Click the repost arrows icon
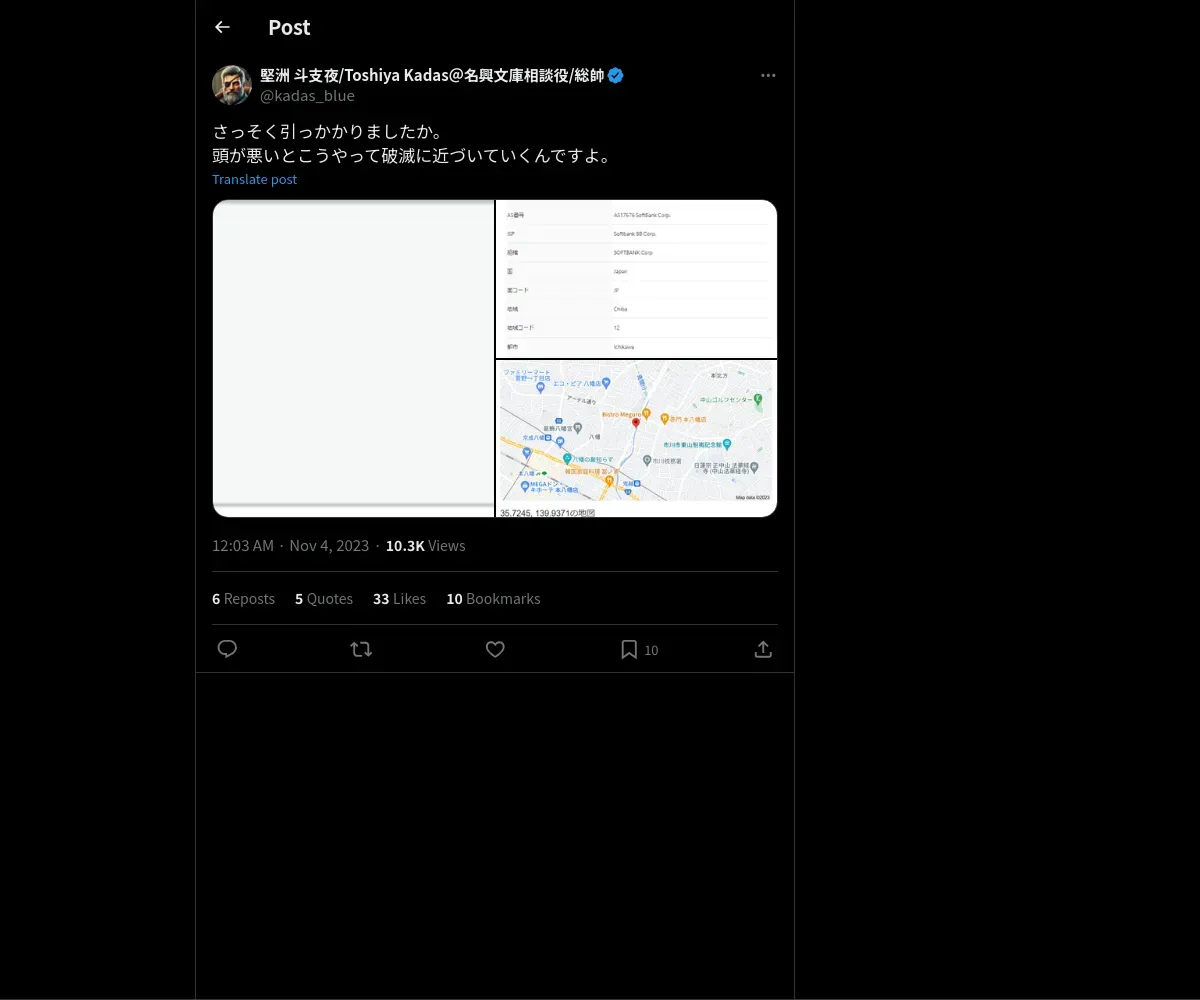Image resolution: width=1200 pixels, height=1000 pixels. point(361,649)
